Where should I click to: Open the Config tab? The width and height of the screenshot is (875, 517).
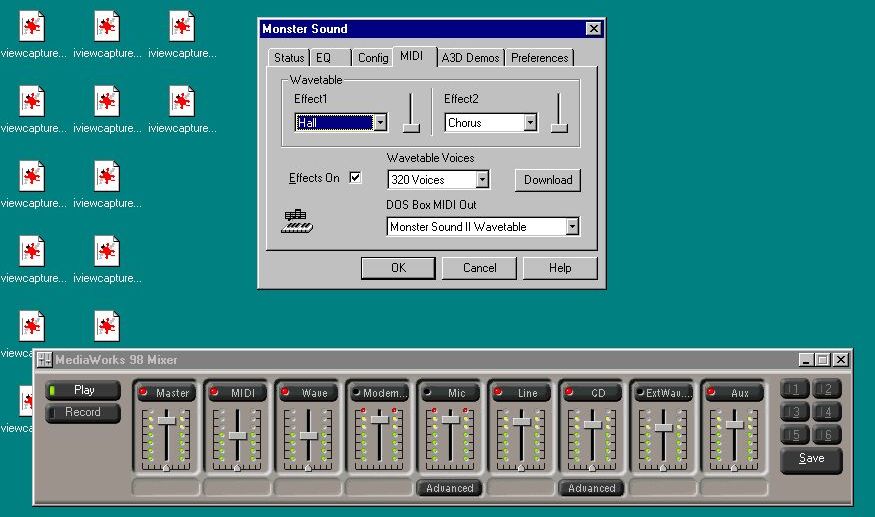click(373, 58)
